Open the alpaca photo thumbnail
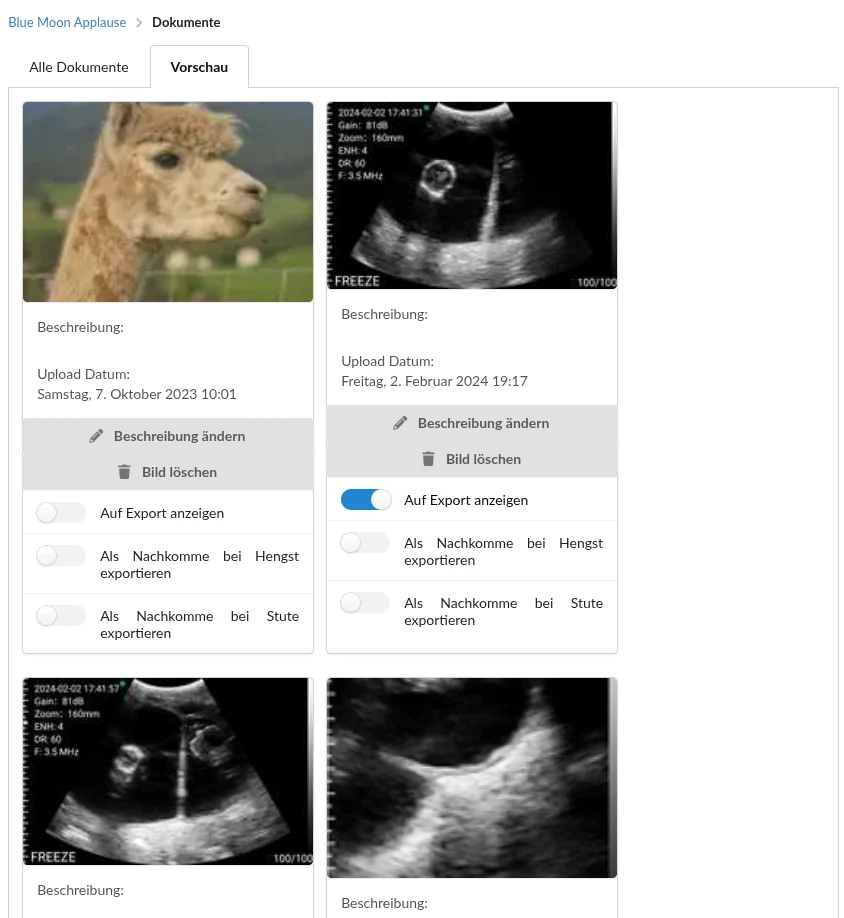 coord(168,201)
